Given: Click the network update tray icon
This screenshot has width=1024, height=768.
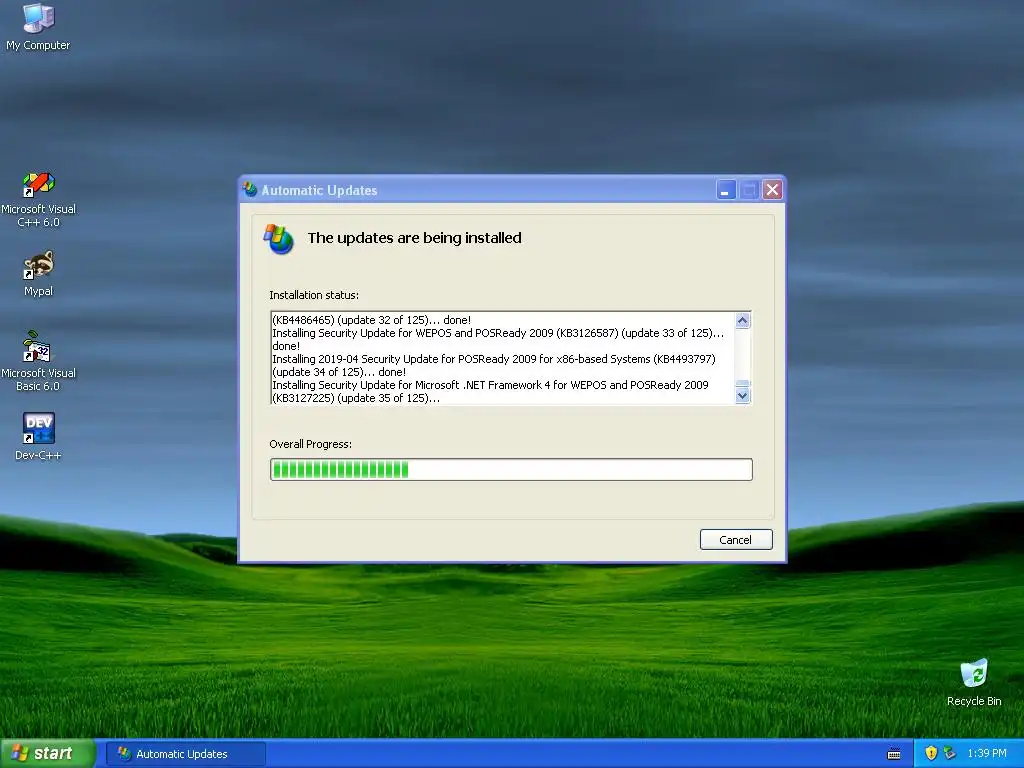Looking at the screenshot, I should pyautogui.click(x=949, y=753).
